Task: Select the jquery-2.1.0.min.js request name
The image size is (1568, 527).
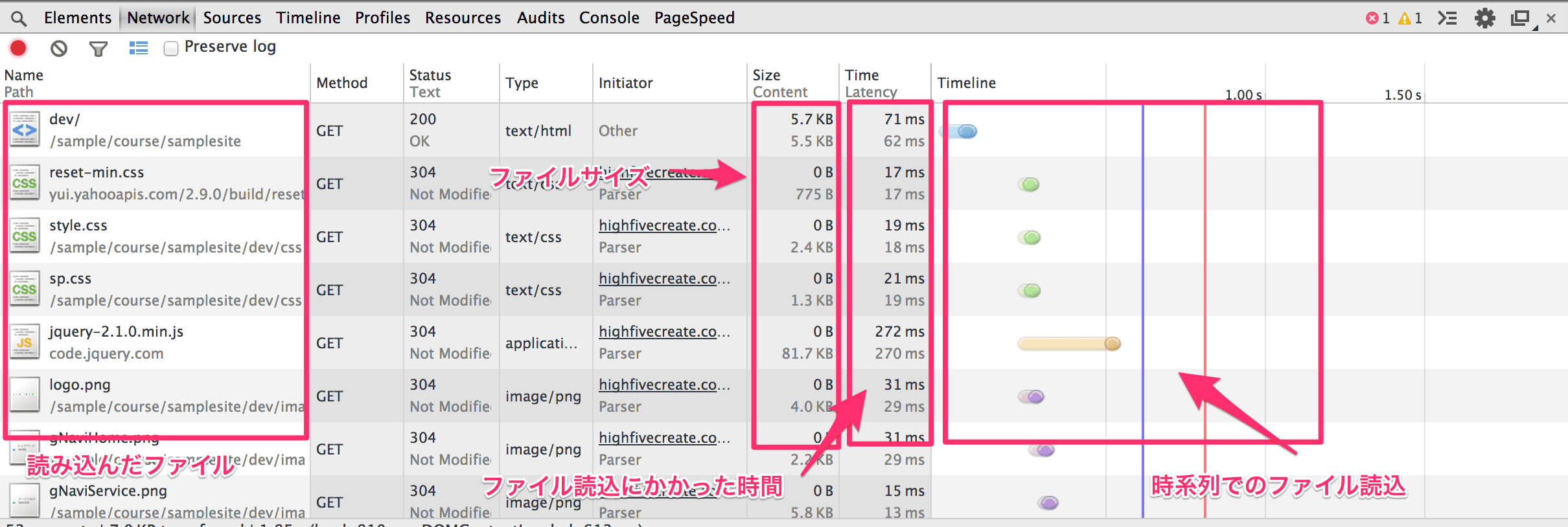Action: point(117,332)
